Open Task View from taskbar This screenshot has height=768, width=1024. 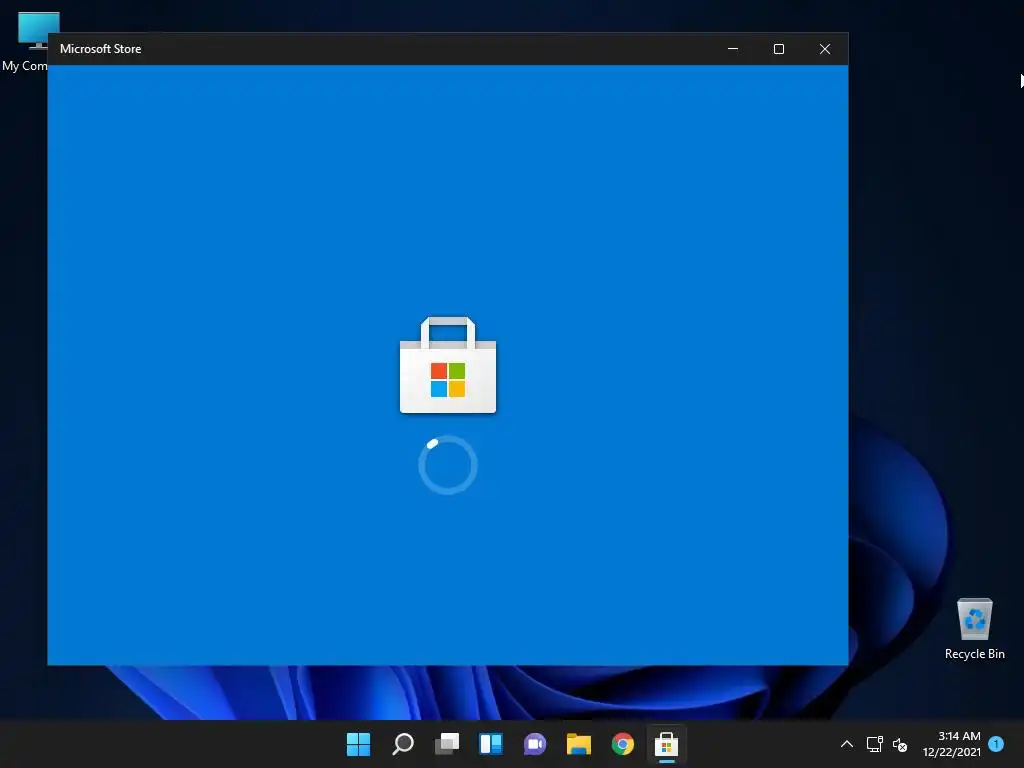tap(447, 744)
